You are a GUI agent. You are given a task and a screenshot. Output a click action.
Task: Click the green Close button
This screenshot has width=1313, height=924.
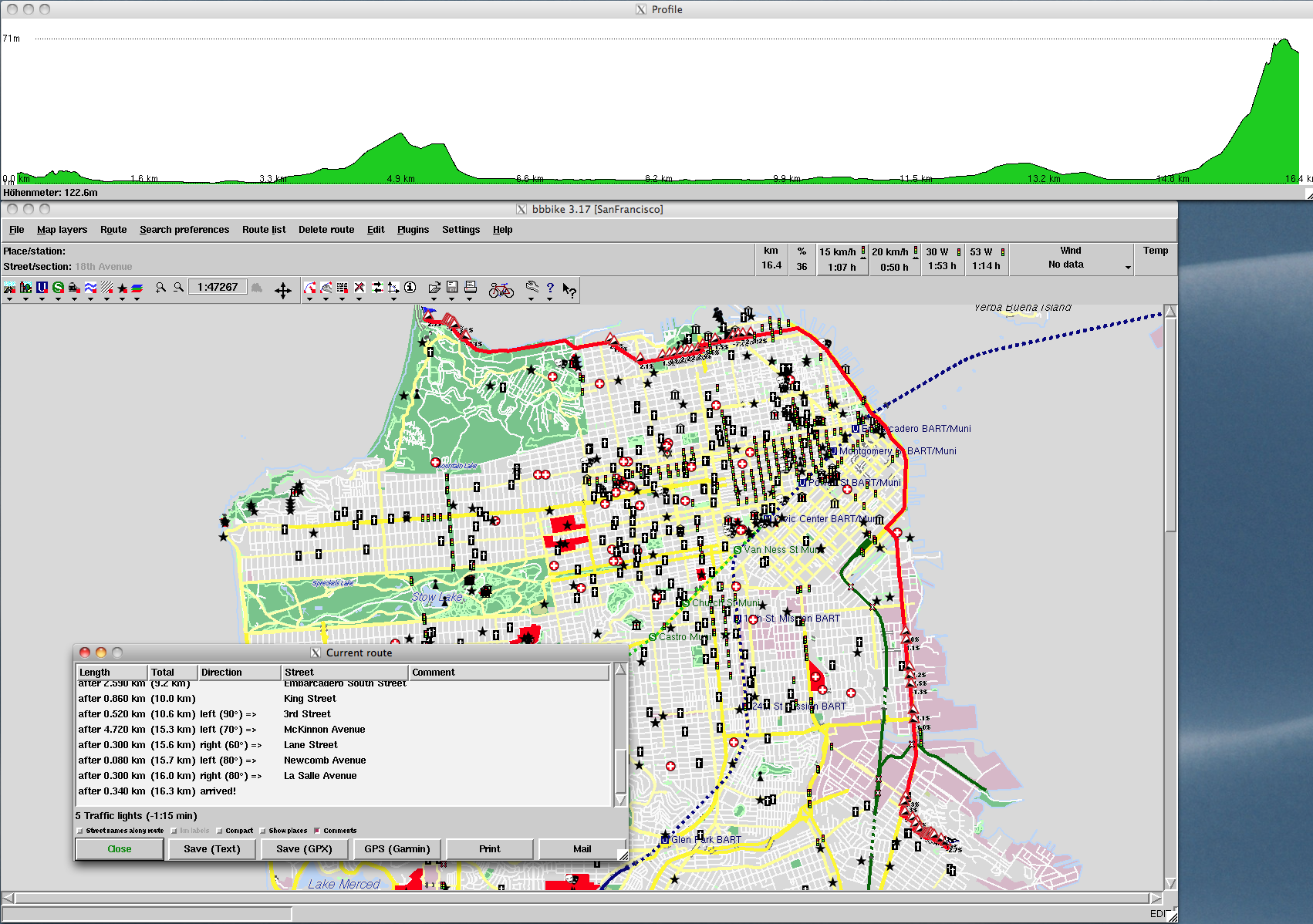120,849
